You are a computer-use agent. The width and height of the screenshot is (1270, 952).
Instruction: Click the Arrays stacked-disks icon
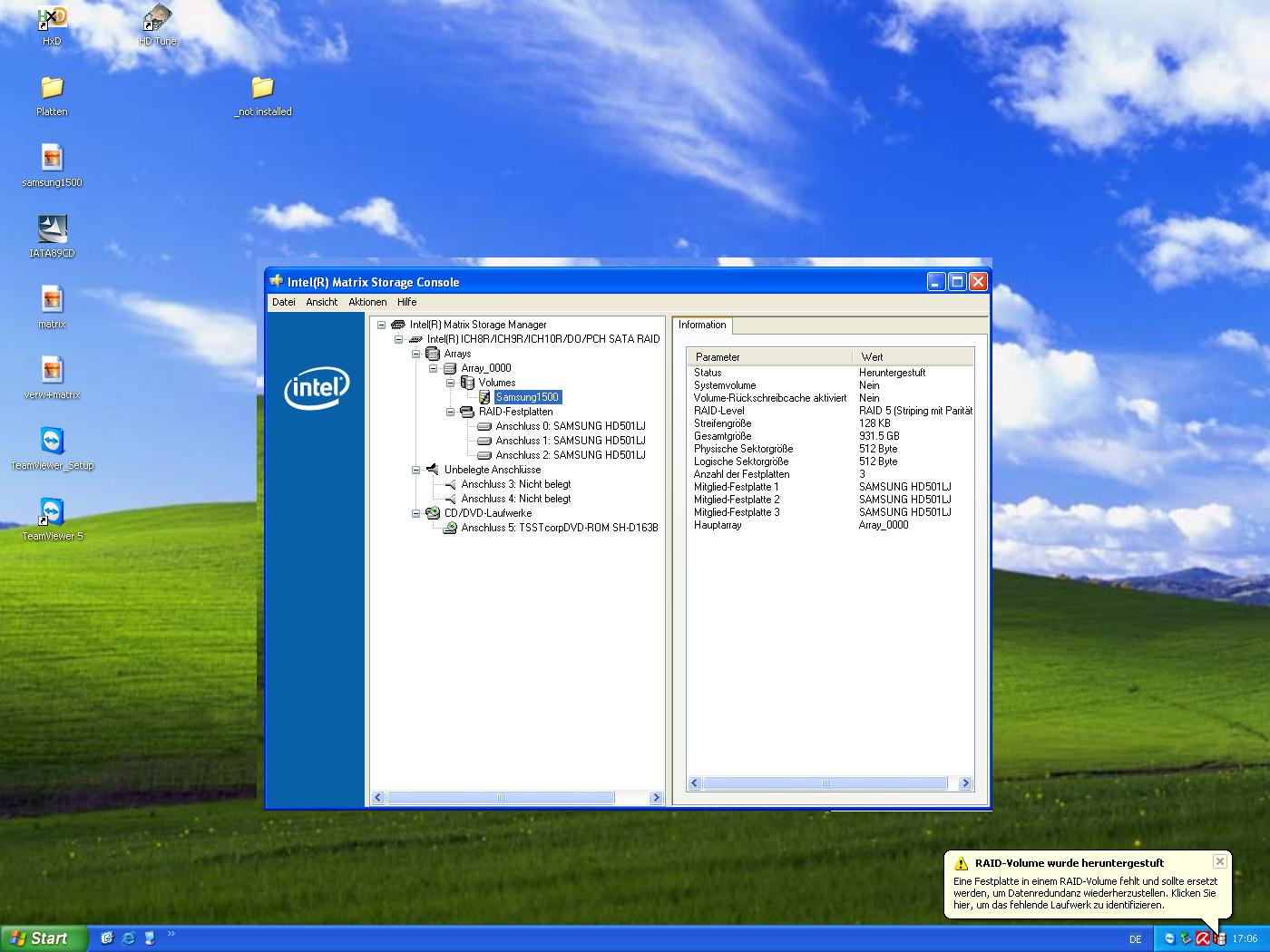[x=433, y=354]
